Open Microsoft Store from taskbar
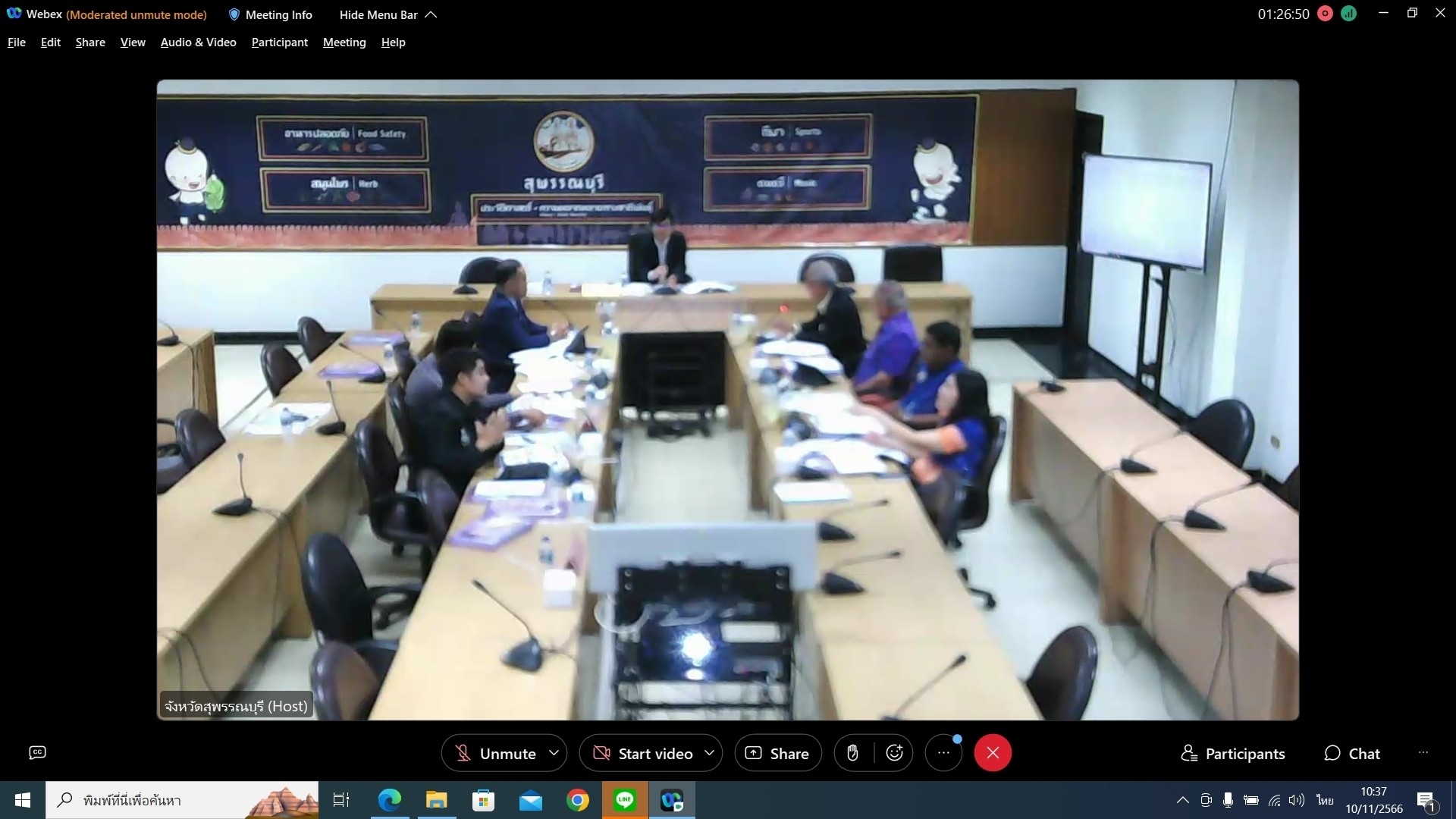This screenshot has height=819, width=1456. (483, 800)
